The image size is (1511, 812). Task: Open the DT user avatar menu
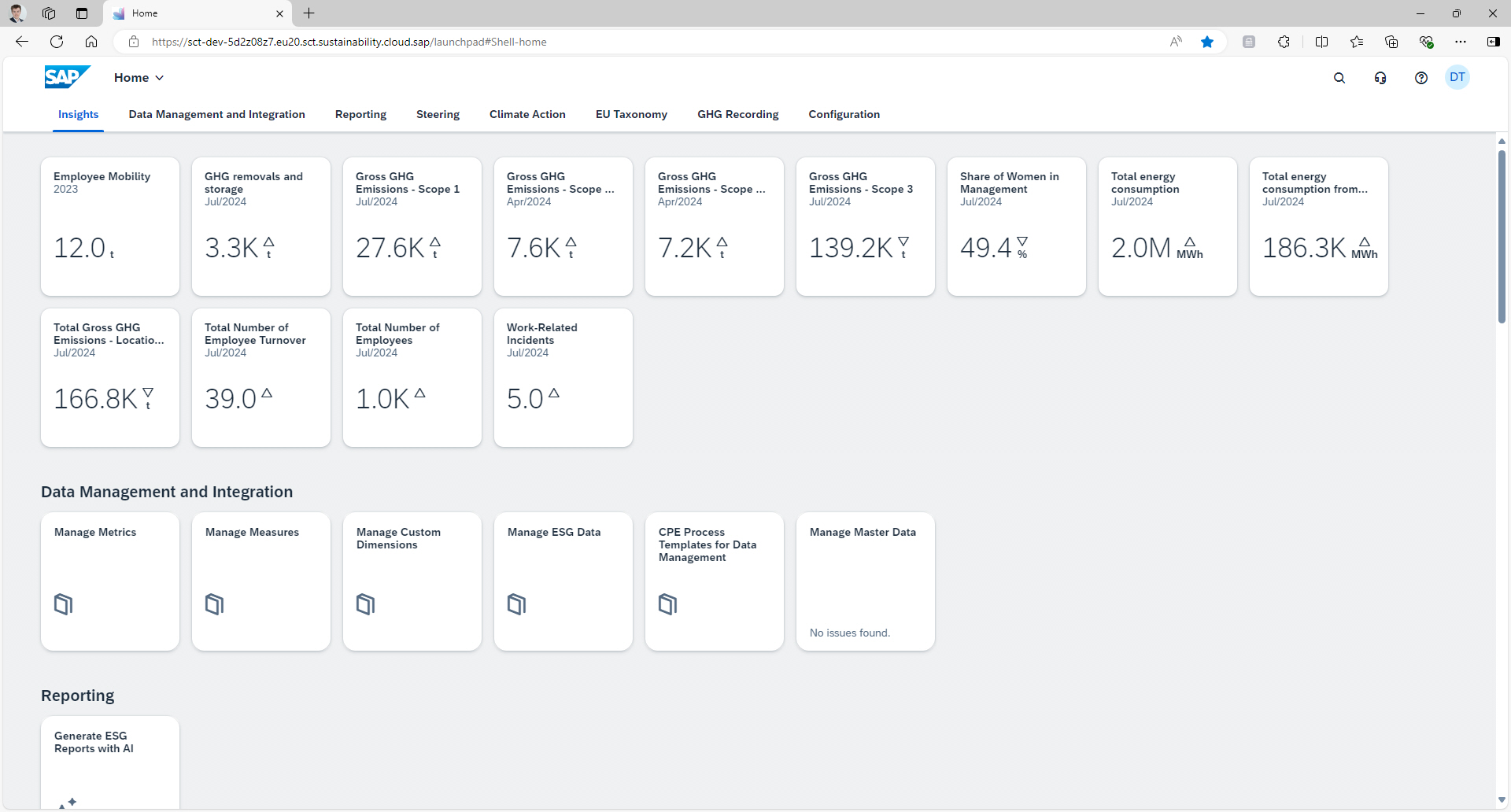click(1457, 77)
